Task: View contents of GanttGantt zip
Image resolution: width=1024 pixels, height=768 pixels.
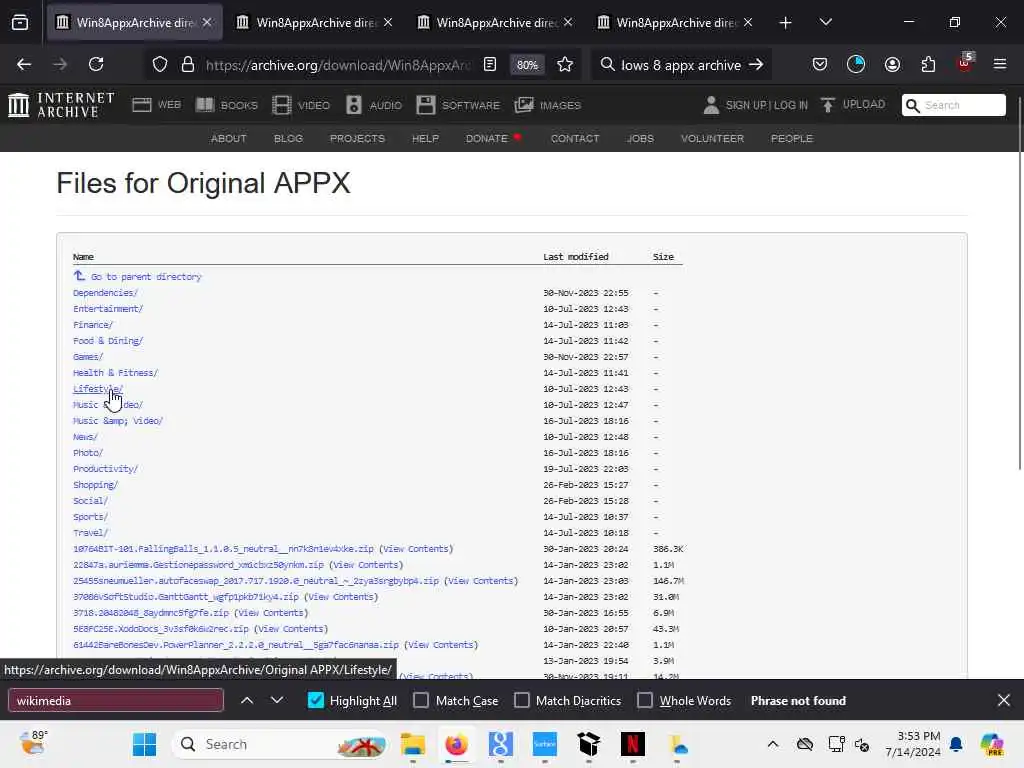Action: click(x=341, y=597)
